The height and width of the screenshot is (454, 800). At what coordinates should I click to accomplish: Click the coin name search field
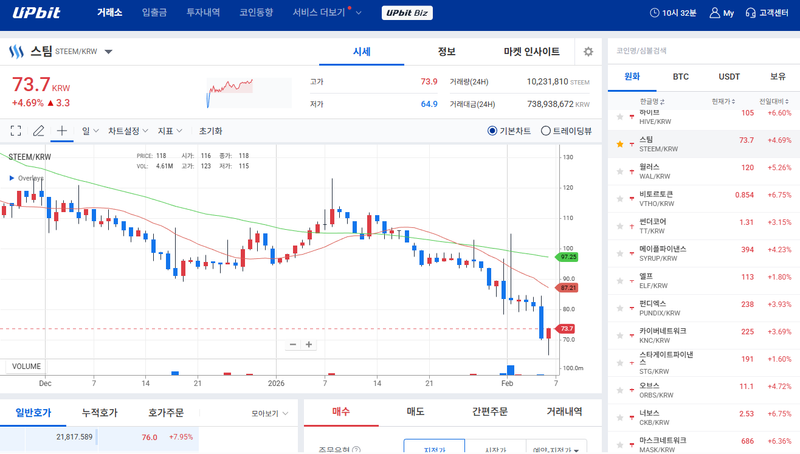pyautogui.click(x=700, y=49)
